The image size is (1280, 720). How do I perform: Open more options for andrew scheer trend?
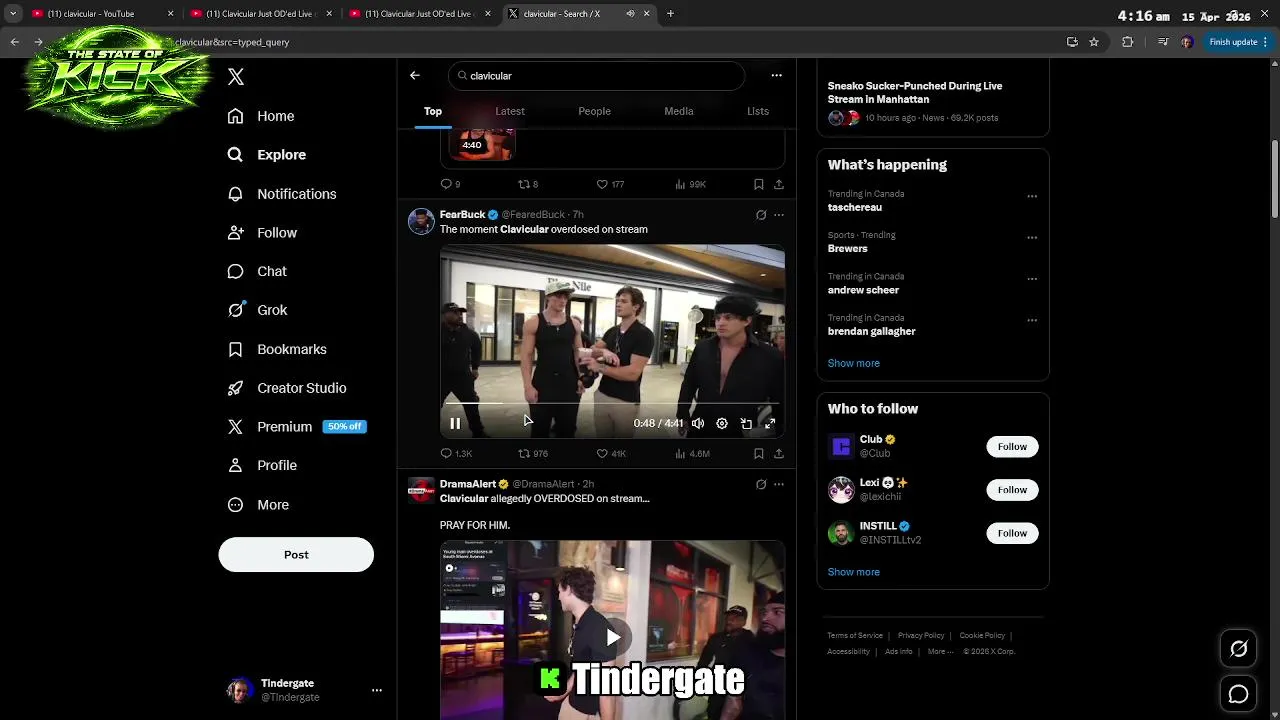[x=1032, y=279]
